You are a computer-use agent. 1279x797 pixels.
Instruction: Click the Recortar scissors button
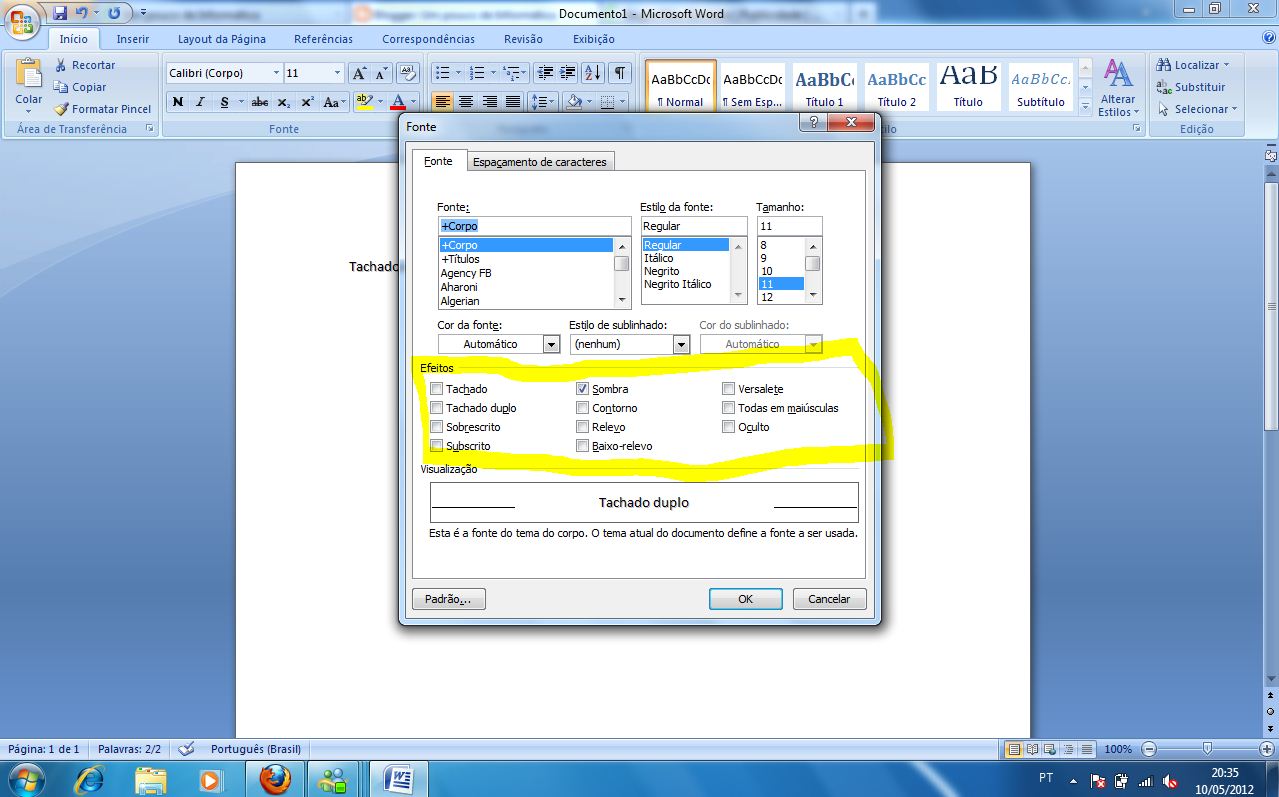point(85,65)
